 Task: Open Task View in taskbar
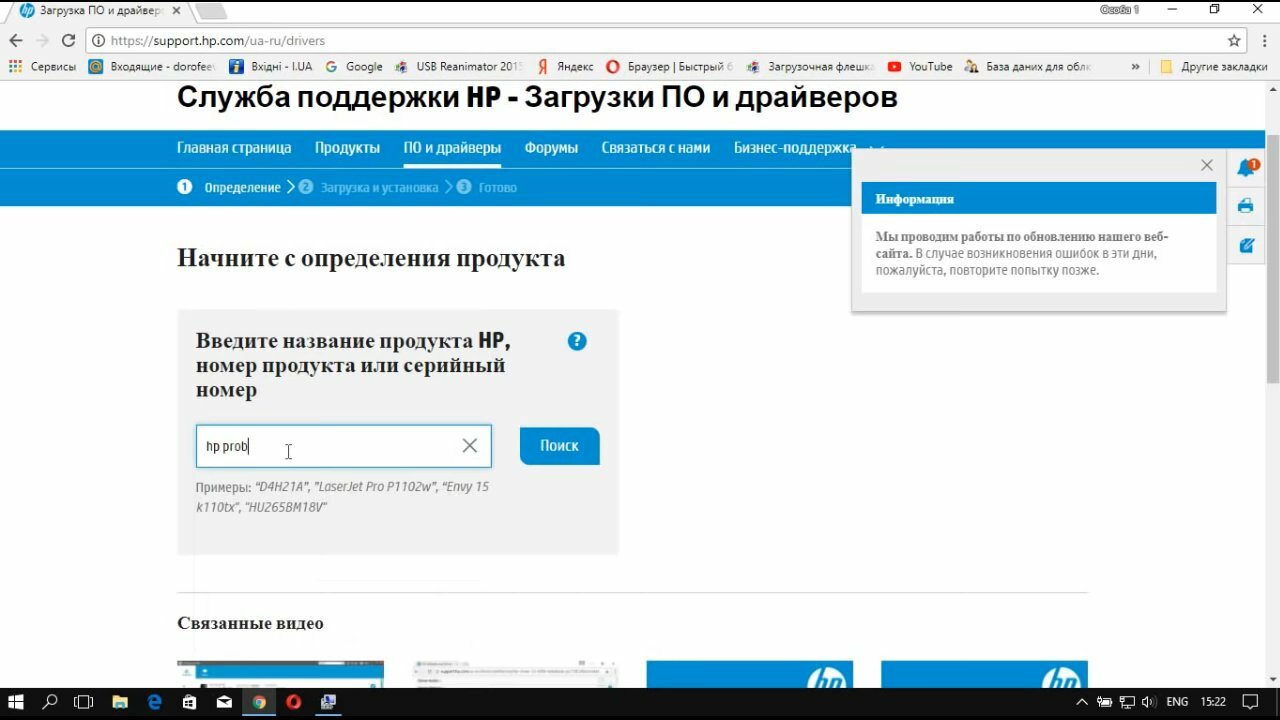[x=84, y=702]
